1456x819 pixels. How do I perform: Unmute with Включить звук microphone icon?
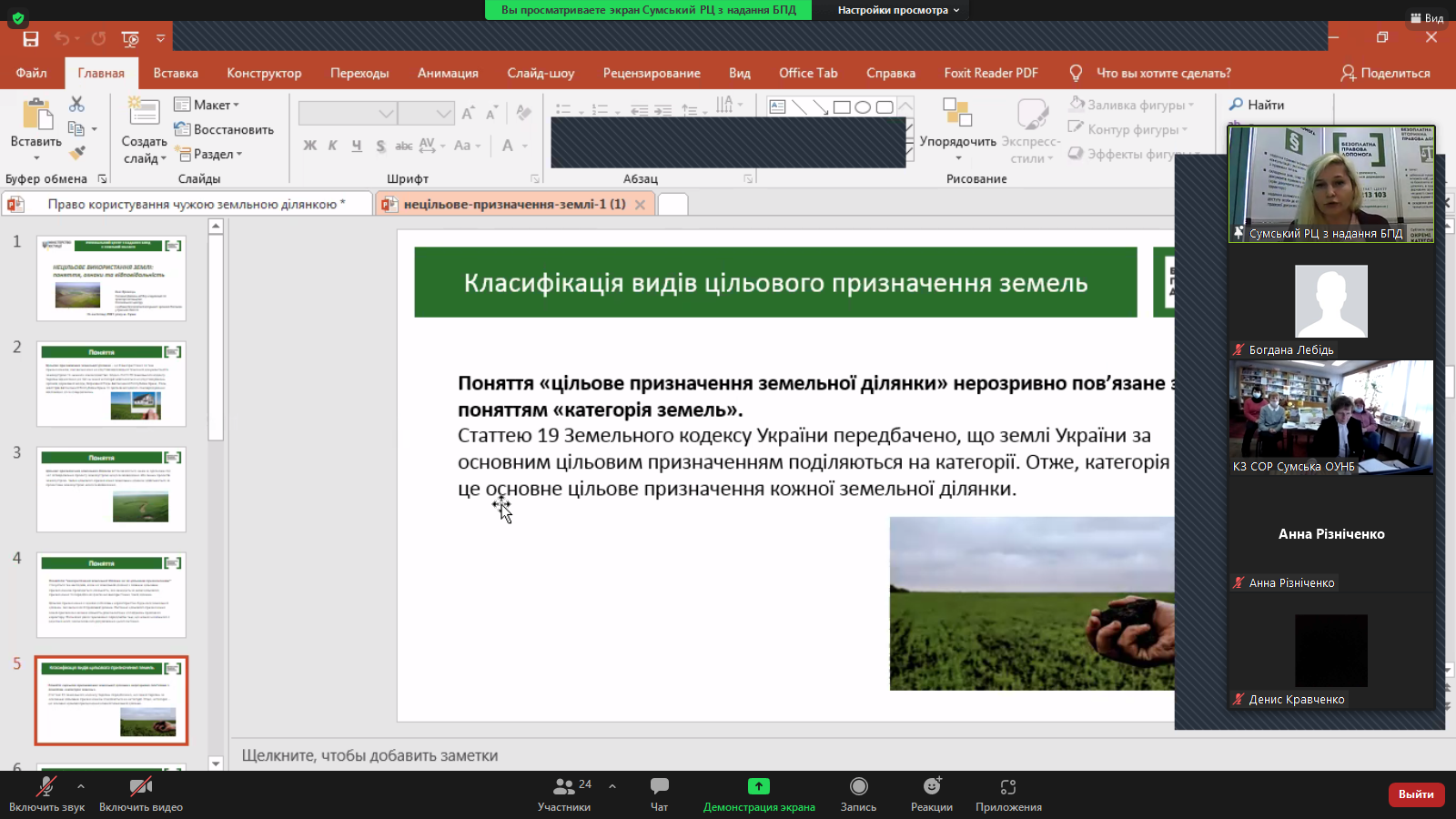(x=45, y=786)
